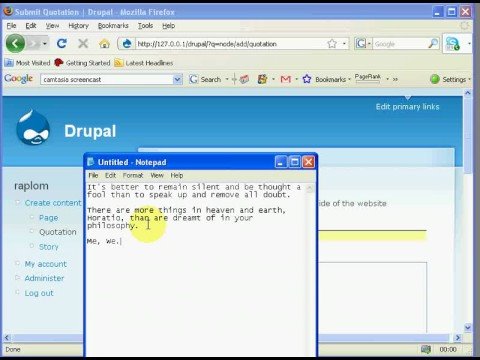Click the Forward navigation arrow
The height and width of the screenshot is (360, 480).
tap(33, 44)
